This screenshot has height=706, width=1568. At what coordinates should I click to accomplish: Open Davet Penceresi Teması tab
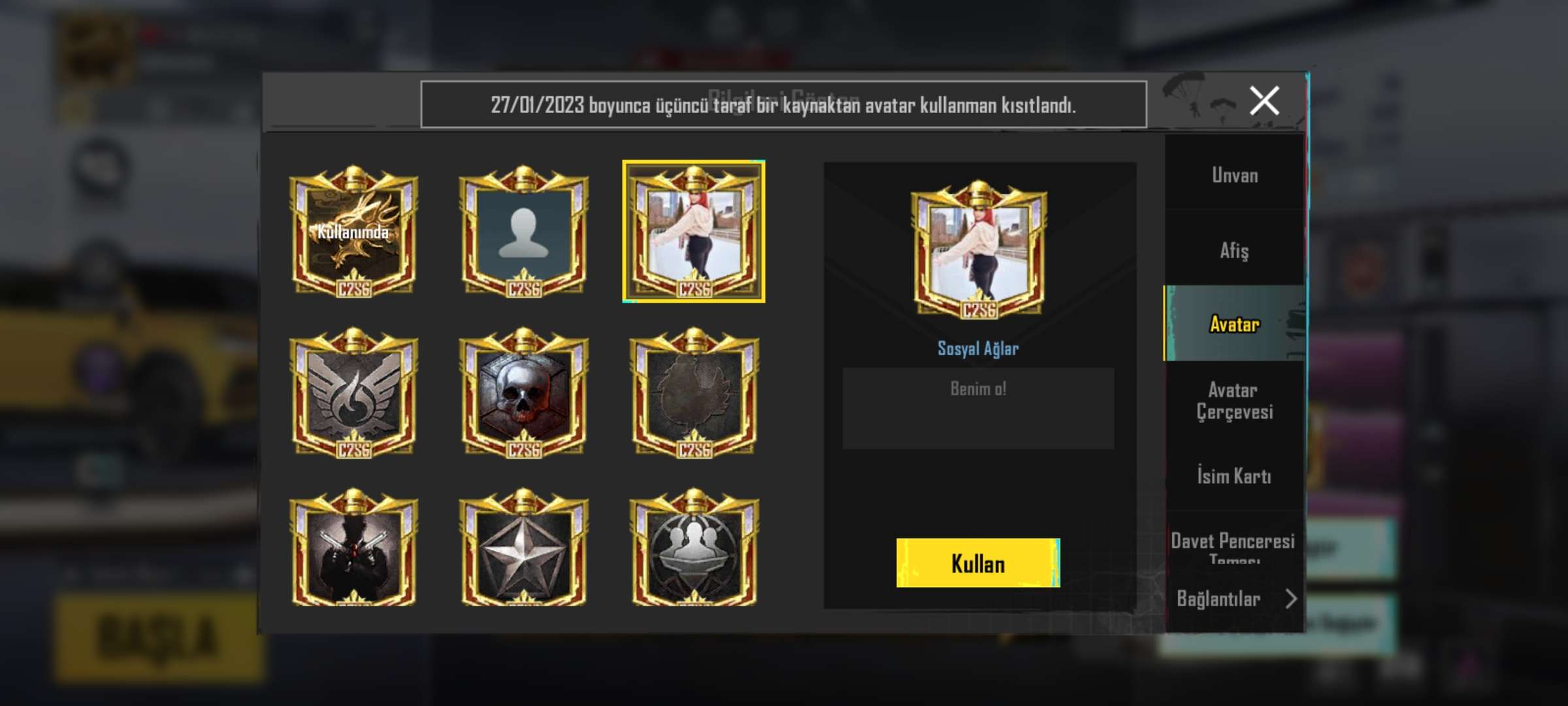point(1234,545)
